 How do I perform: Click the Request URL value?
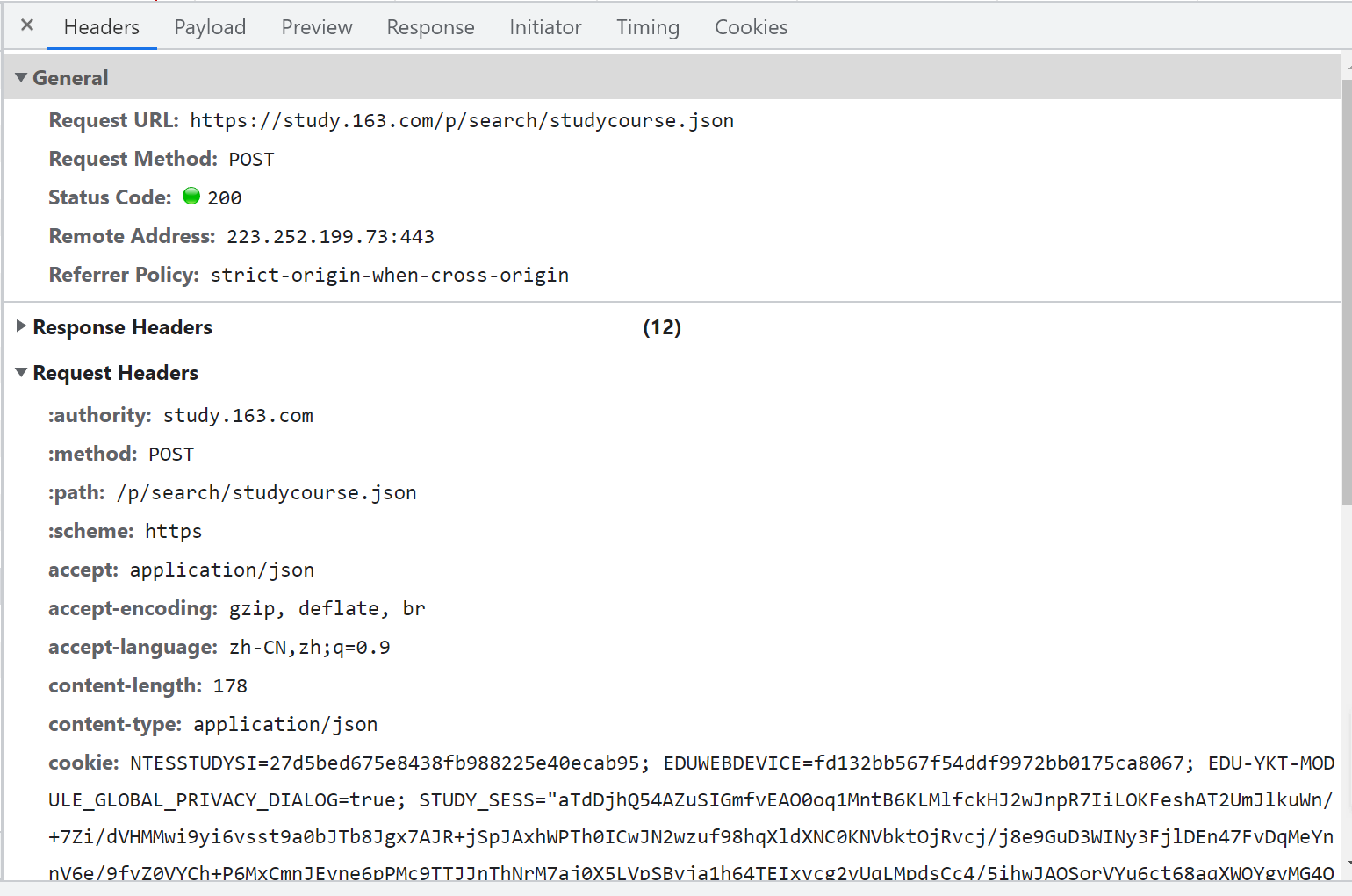(x=462, y=121)
